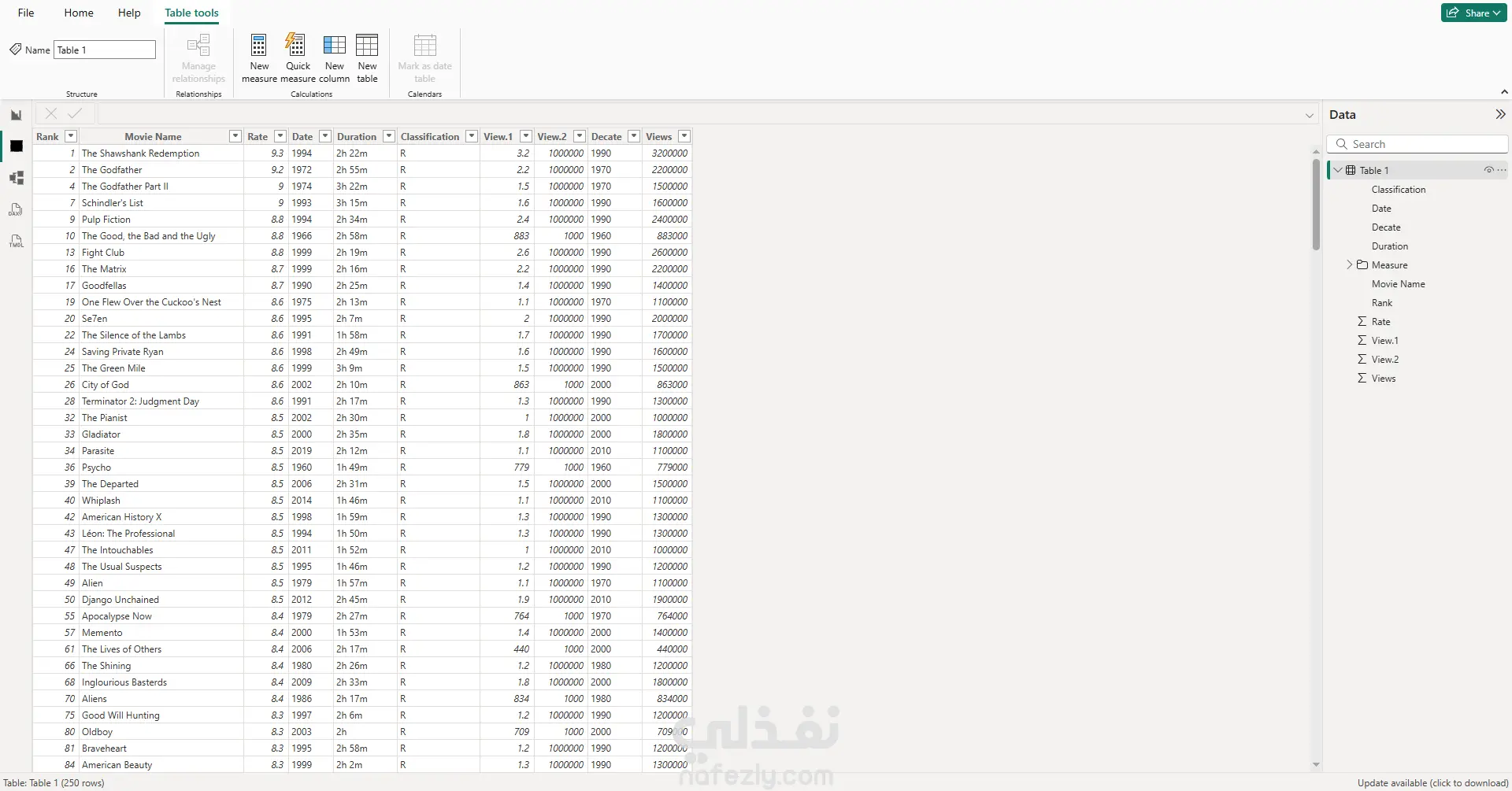1512x791 pixels.
Task: Open TMDL view from left sidebar
Action: tap(16, 241)
